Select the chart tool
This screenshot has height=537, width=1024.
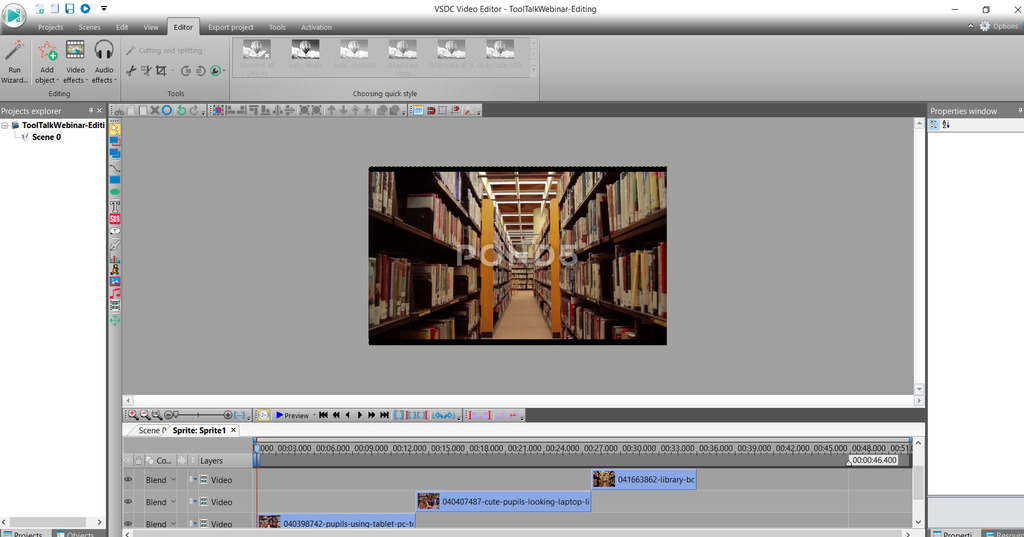click(x=115, y=258)
